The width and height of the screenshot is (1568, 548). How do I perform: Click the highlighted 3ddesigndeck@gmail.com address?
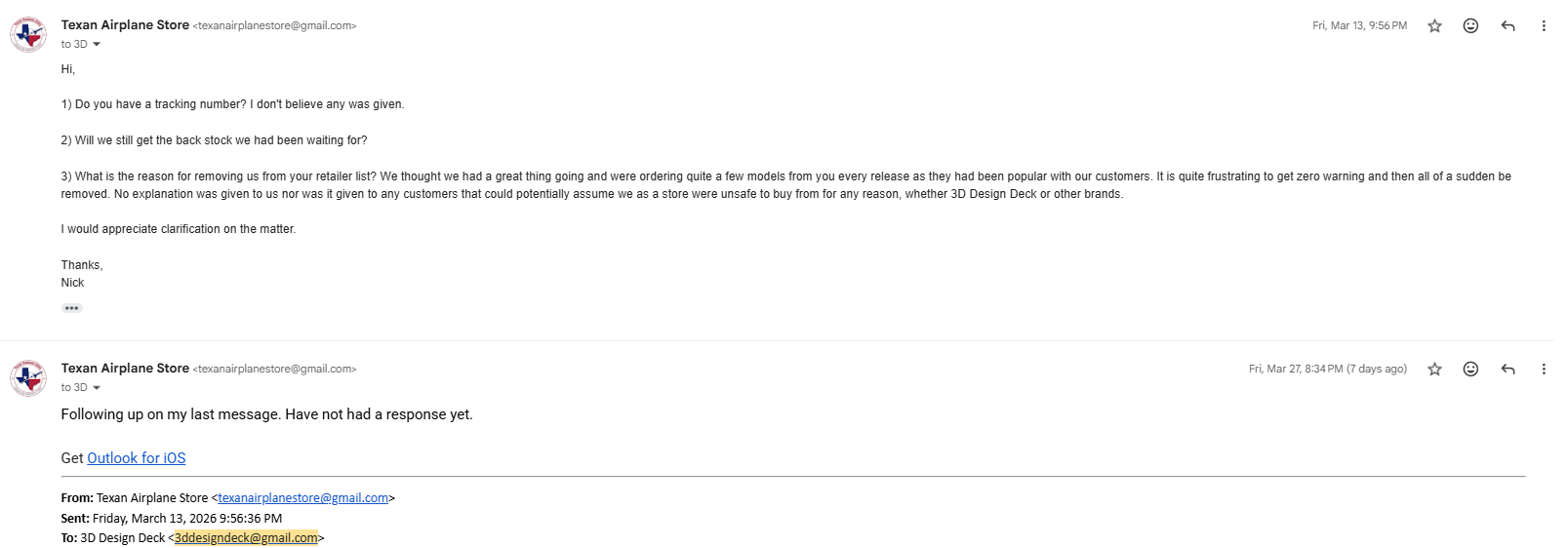pyautogui.click(x=246, y=538)
